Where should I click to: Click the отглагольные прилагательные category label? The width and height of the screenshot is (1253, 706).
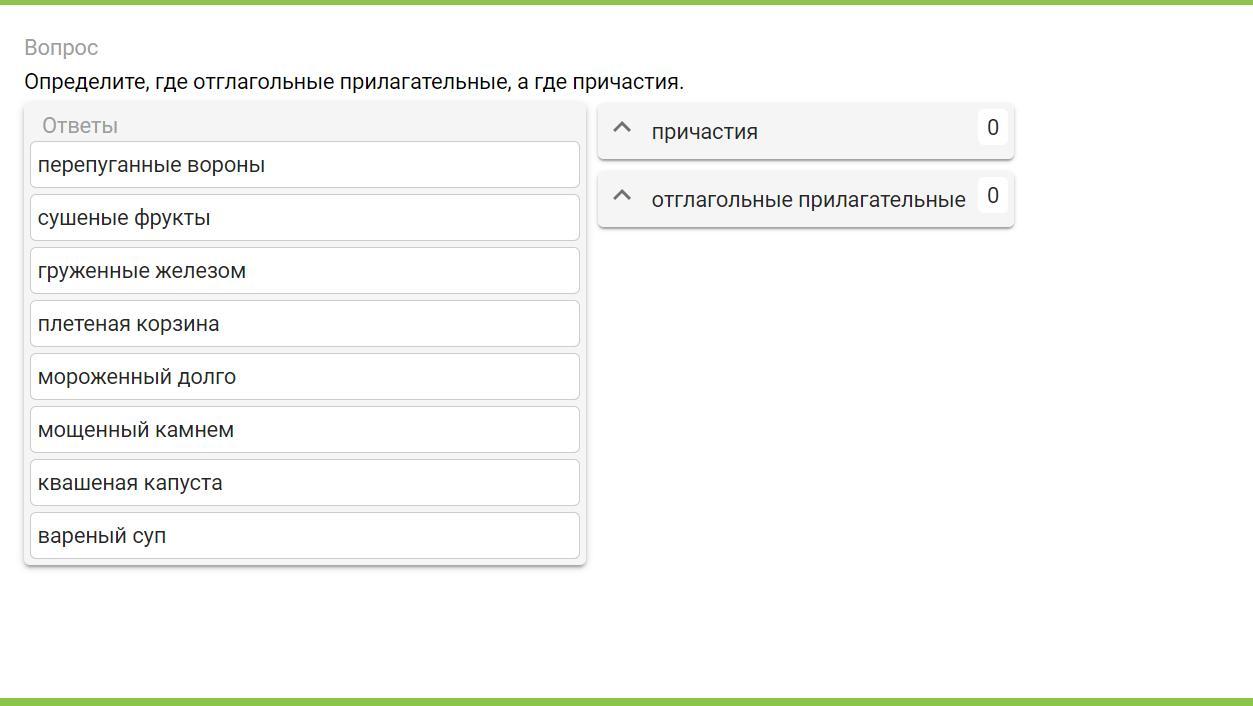808,200
